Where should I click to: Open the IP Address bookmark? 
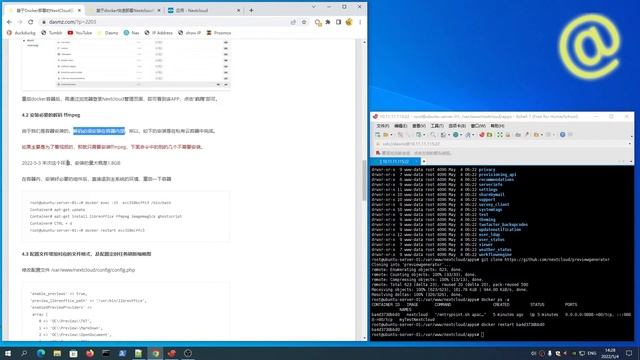pos(158,33)
